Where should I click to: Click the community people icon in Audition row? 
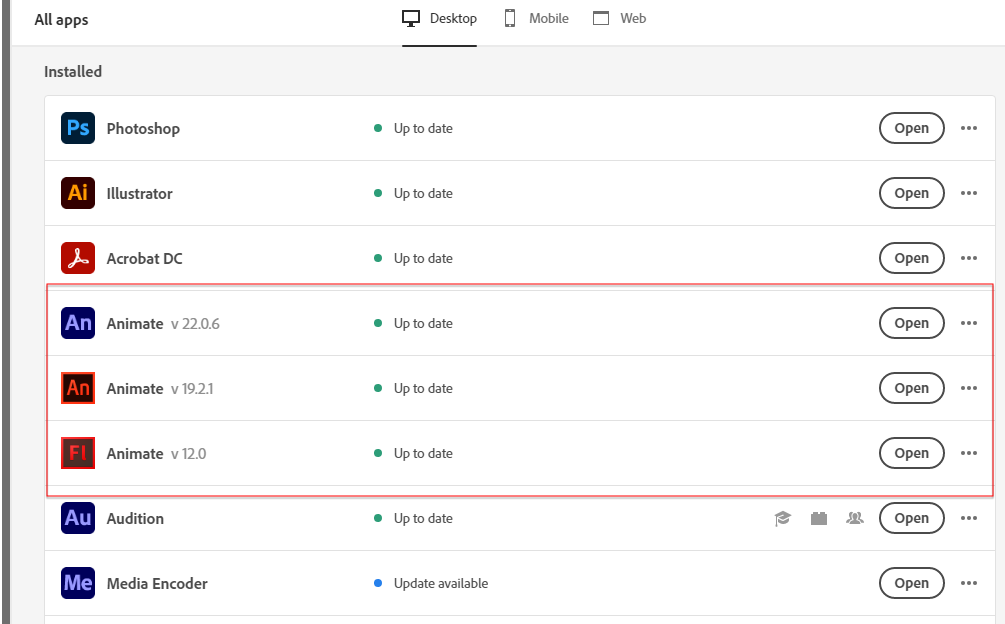point(854,518)
